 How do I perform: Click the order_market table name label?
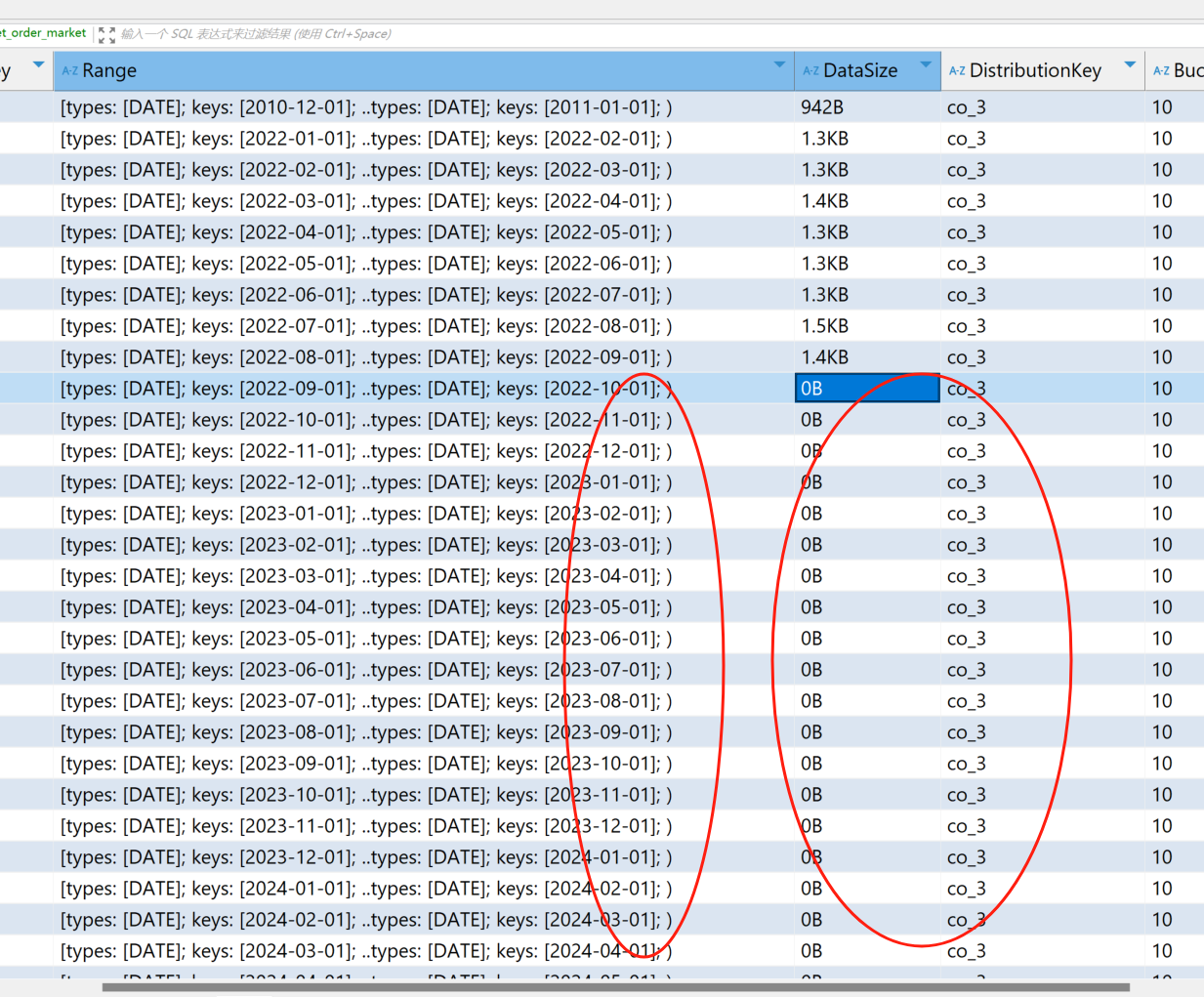(x=44, y=33)
